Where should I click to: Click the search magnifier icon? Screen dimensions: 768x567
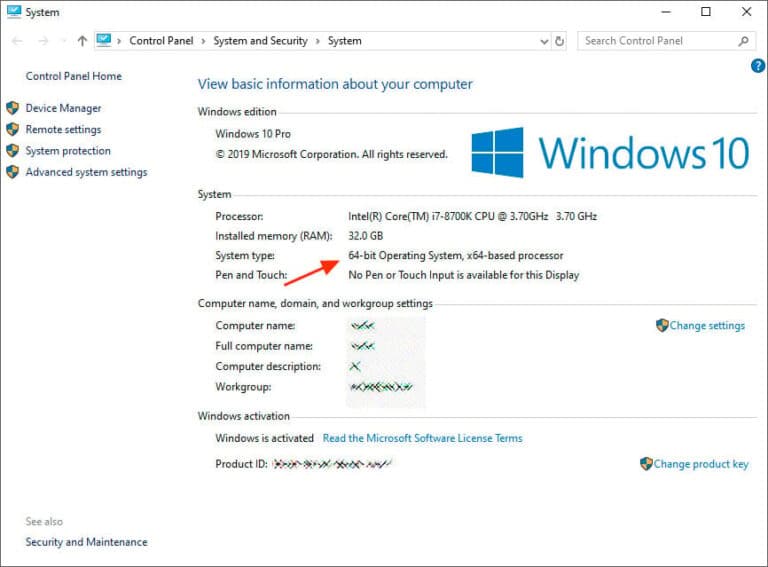click(743, 41)
